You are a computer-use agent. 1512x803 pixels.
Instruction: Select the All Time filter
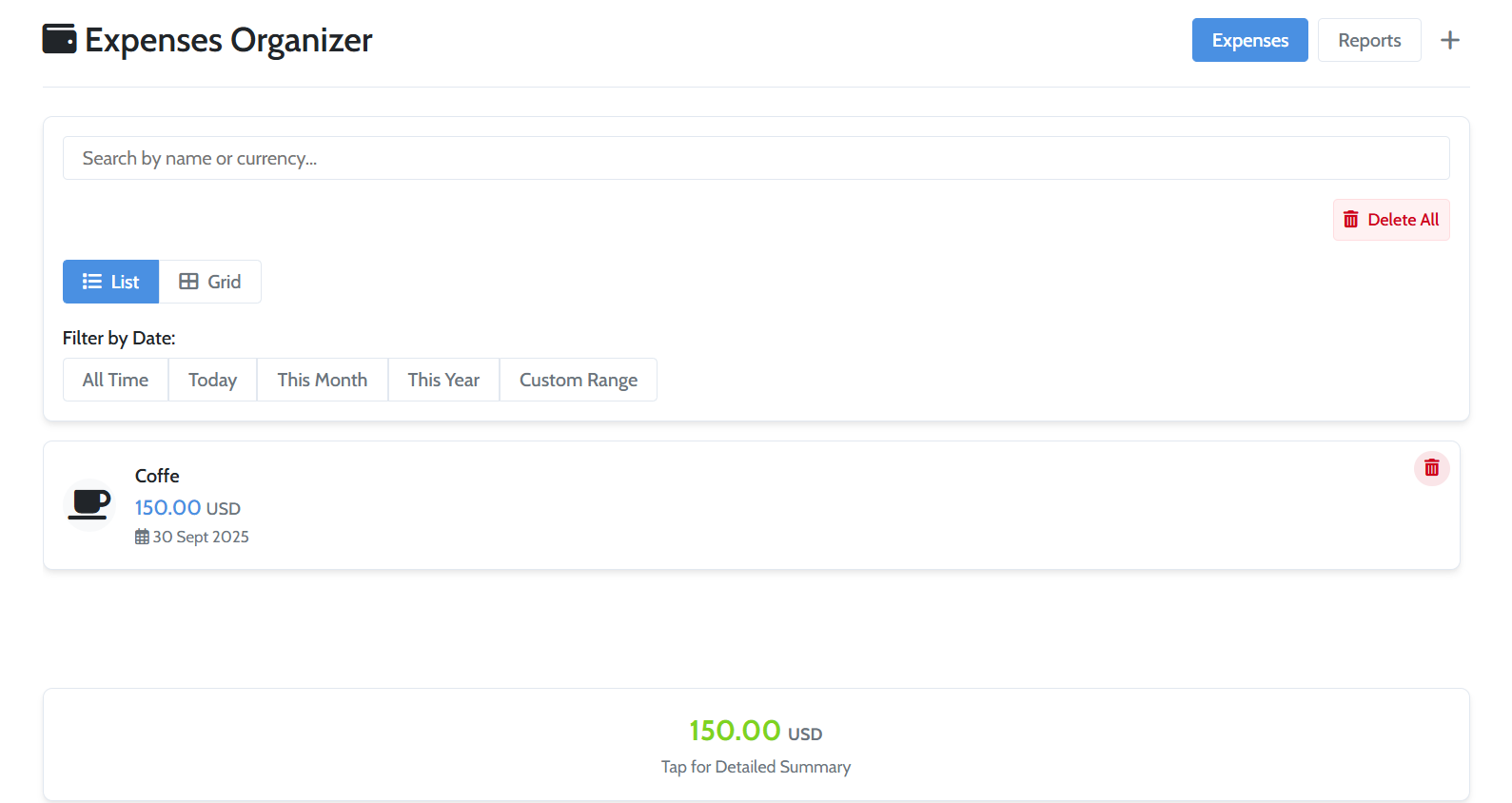(115, 379)
